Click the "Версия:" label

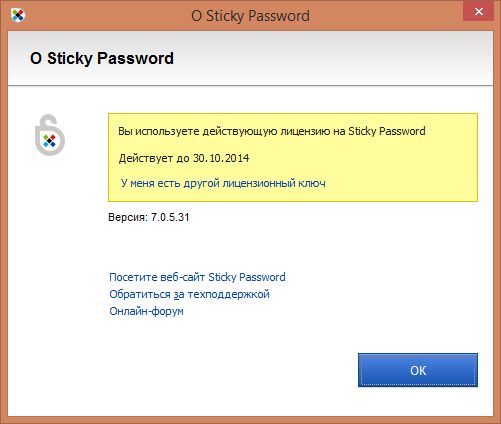[128, 217]
